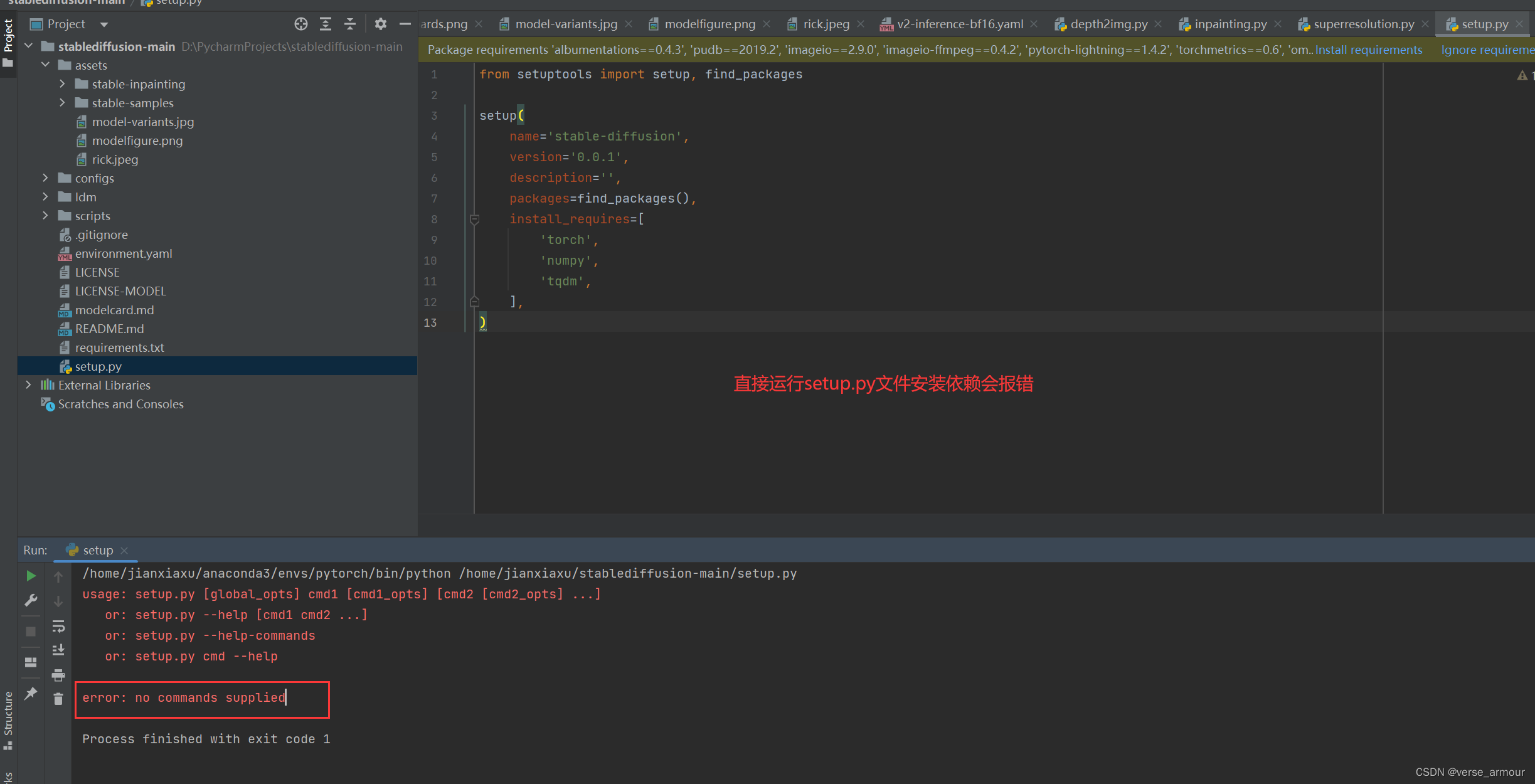Open run configuration with wrench icon
The image size is (1535, 784).
tap(30, 600)
